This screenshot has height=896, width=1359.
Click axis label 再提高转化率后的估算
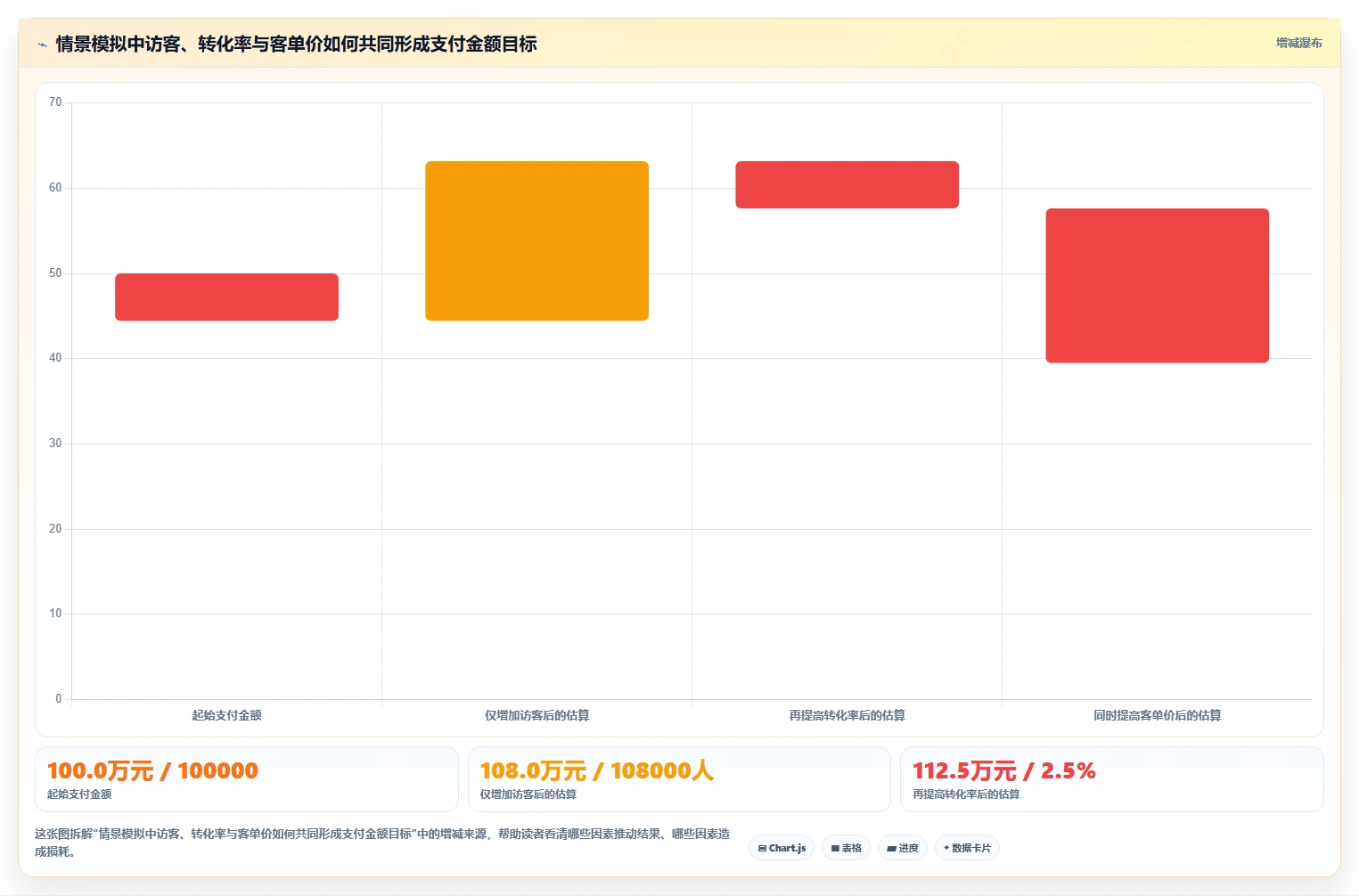coord(847,715)
